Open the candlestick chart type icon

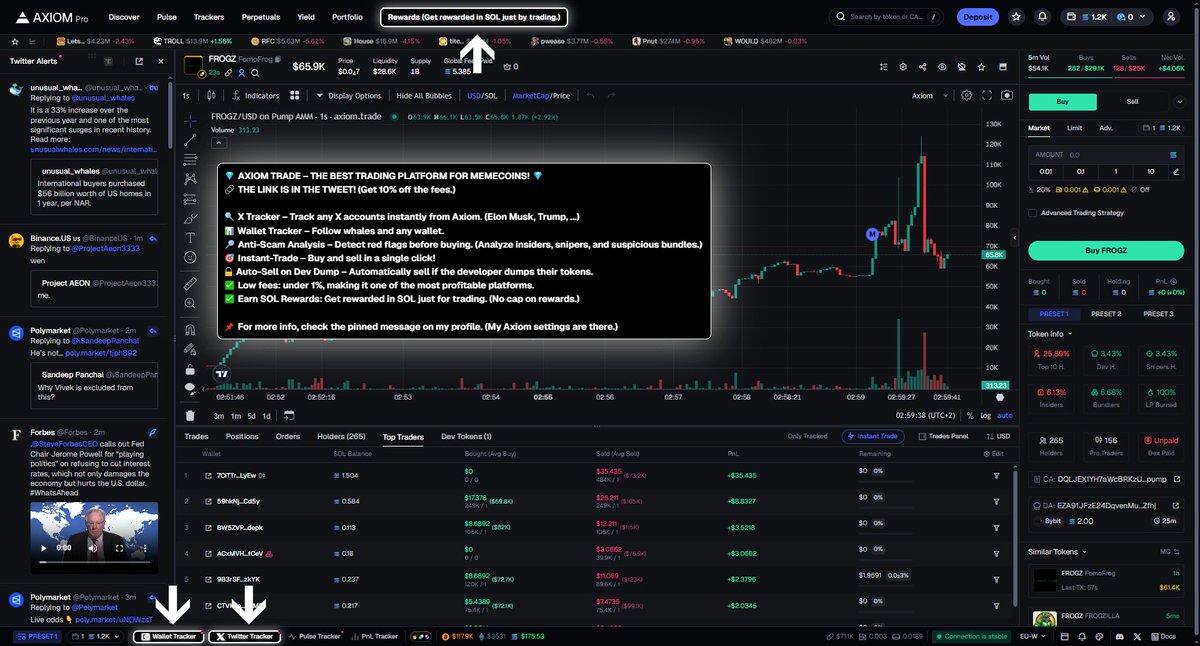[211, 96]
